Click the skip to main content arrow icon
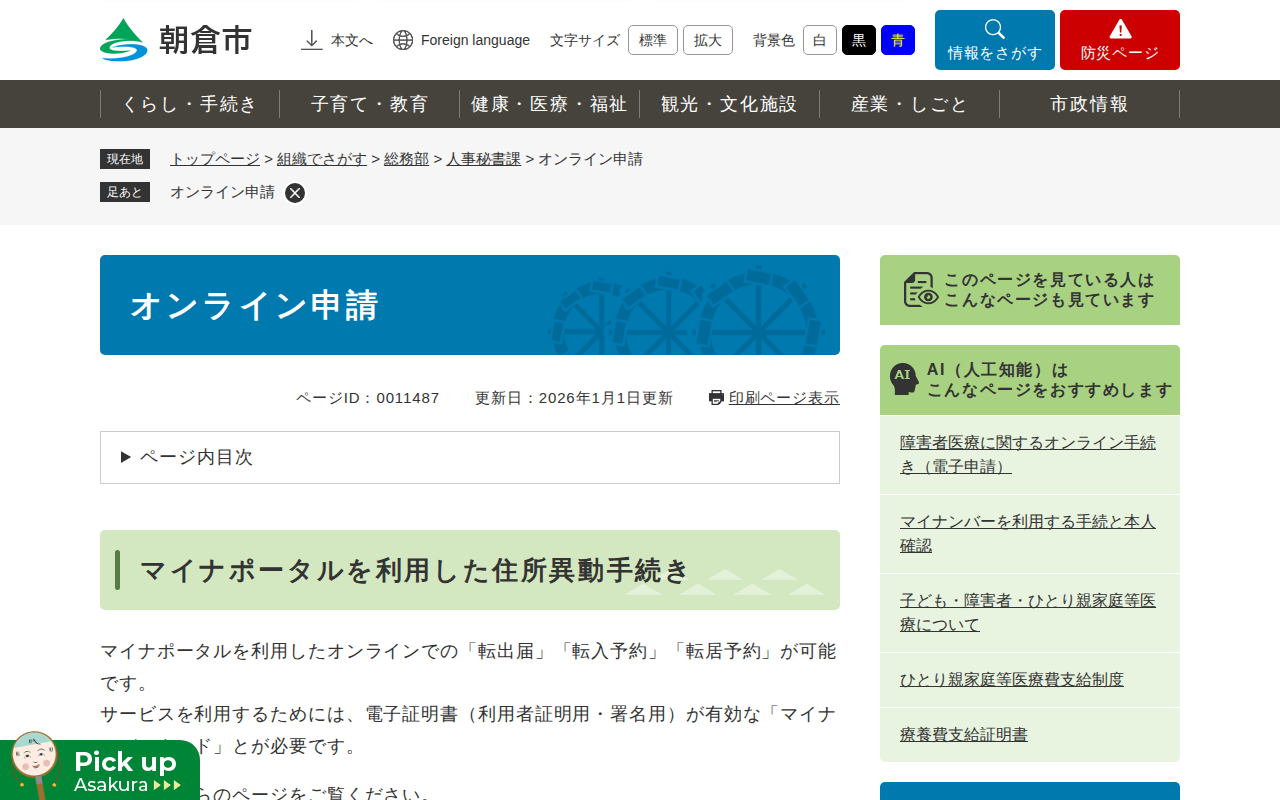The image size is (1280, 800). click(x=312, y=40)
